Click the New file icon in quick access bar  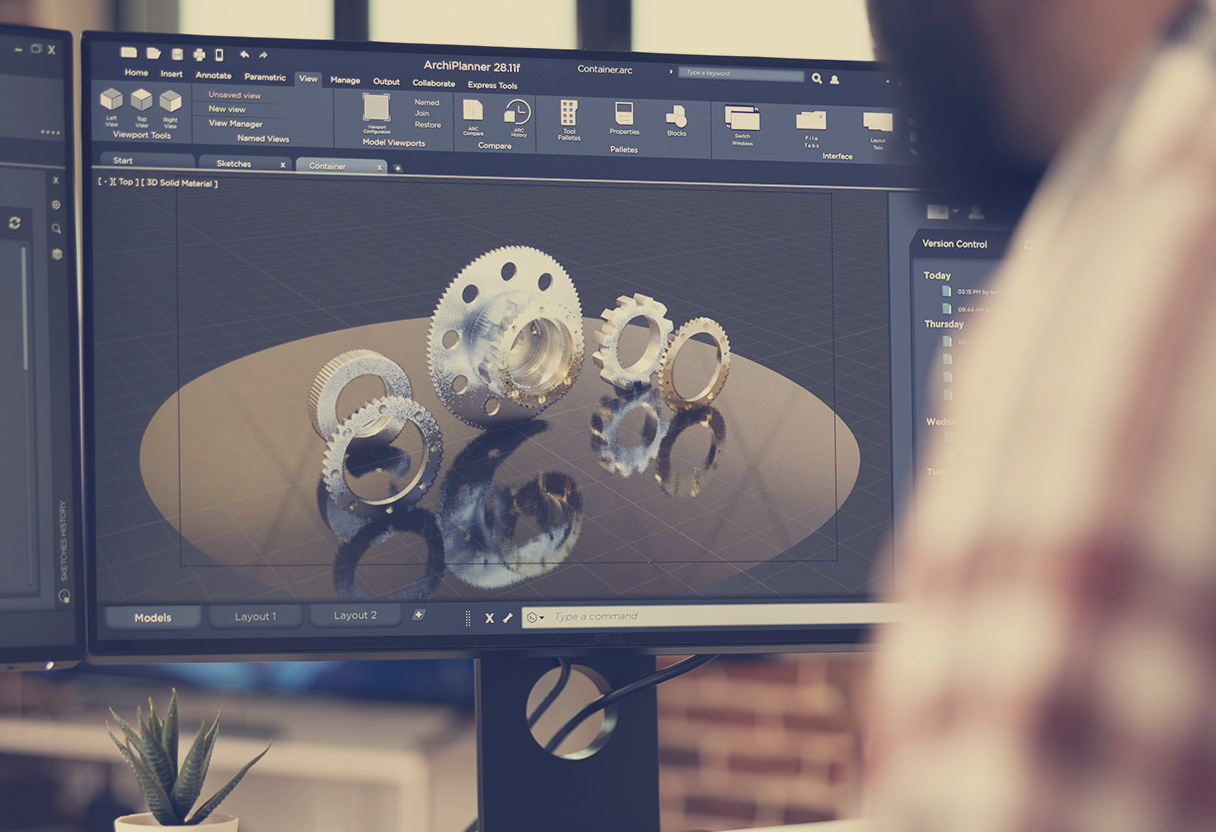point(128,53)
